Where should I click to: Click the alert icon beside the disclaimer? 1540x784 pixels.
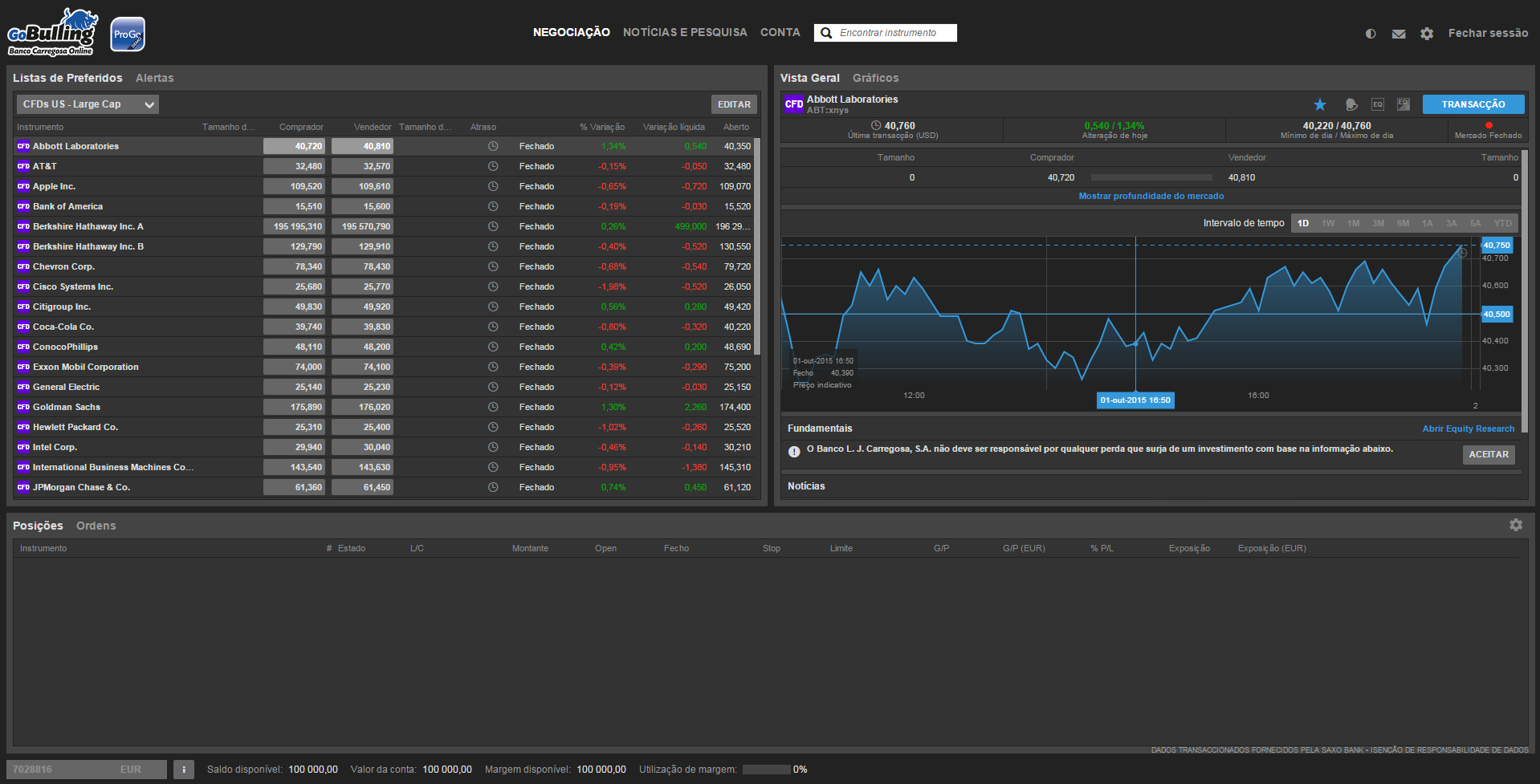[x=794, y=452]
